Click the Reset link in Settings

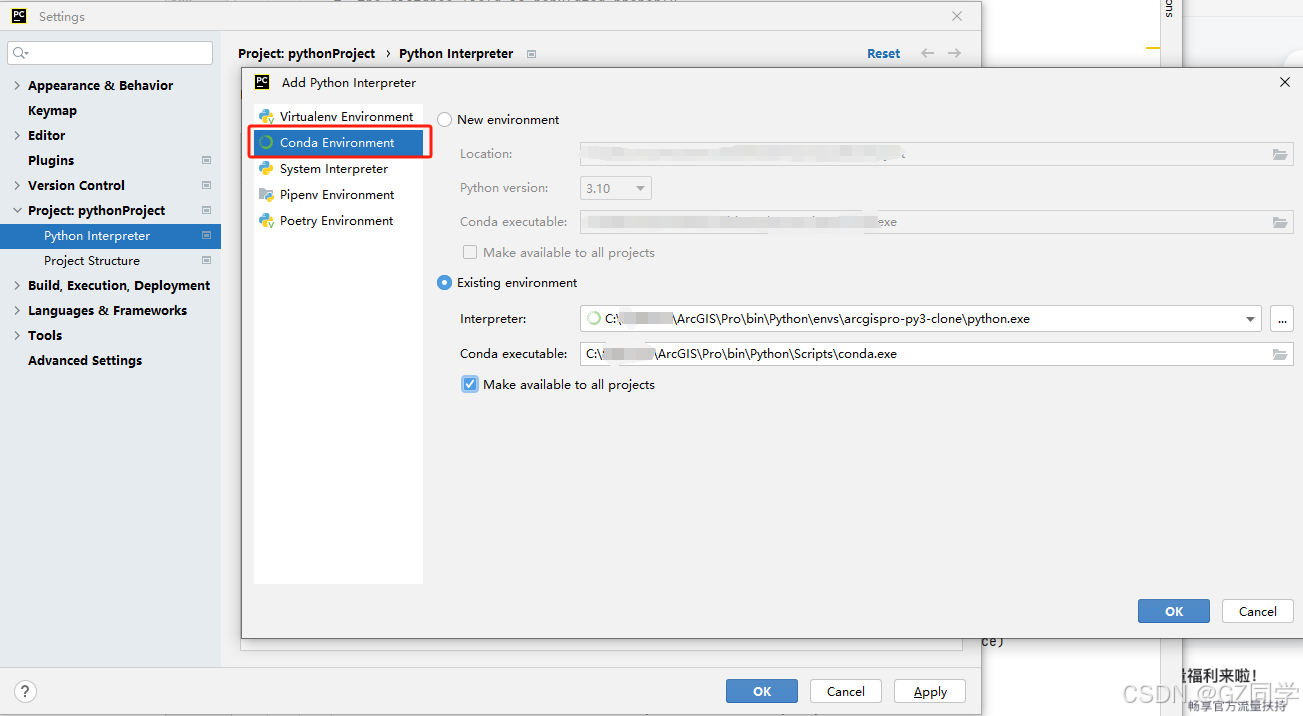[x=884, y=54]
